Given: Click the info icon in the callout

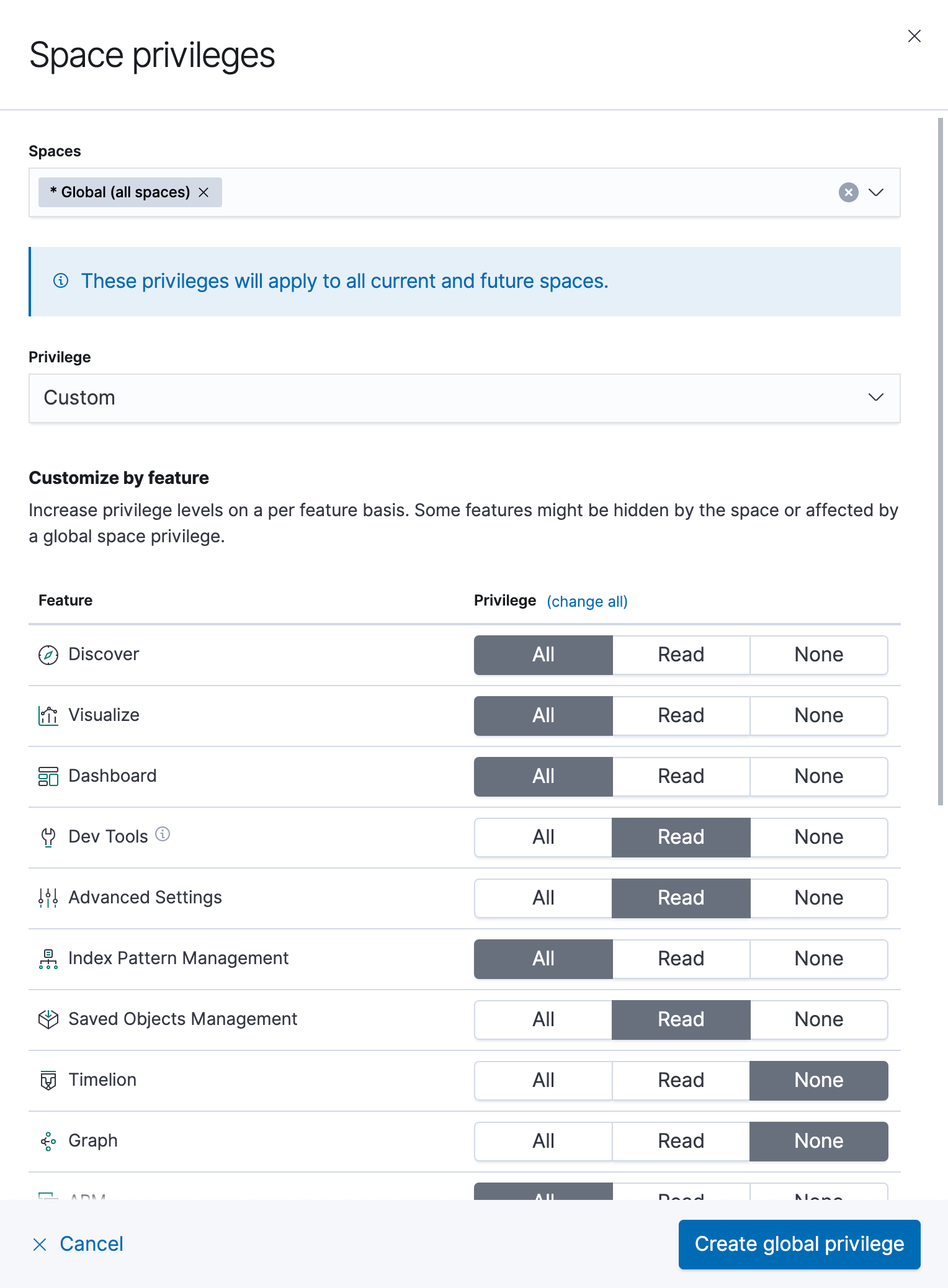Looking at the screenshot, I should 61,280.
